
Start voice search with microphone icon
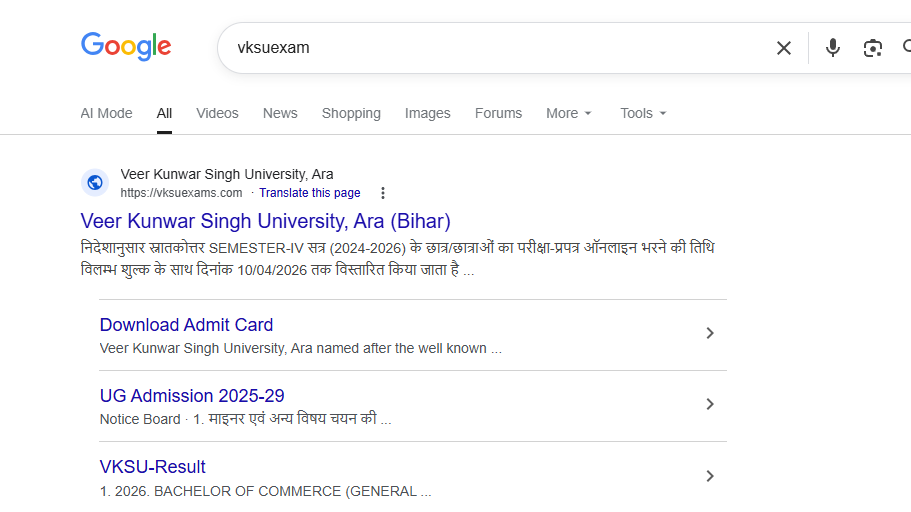tap(832, 48)
